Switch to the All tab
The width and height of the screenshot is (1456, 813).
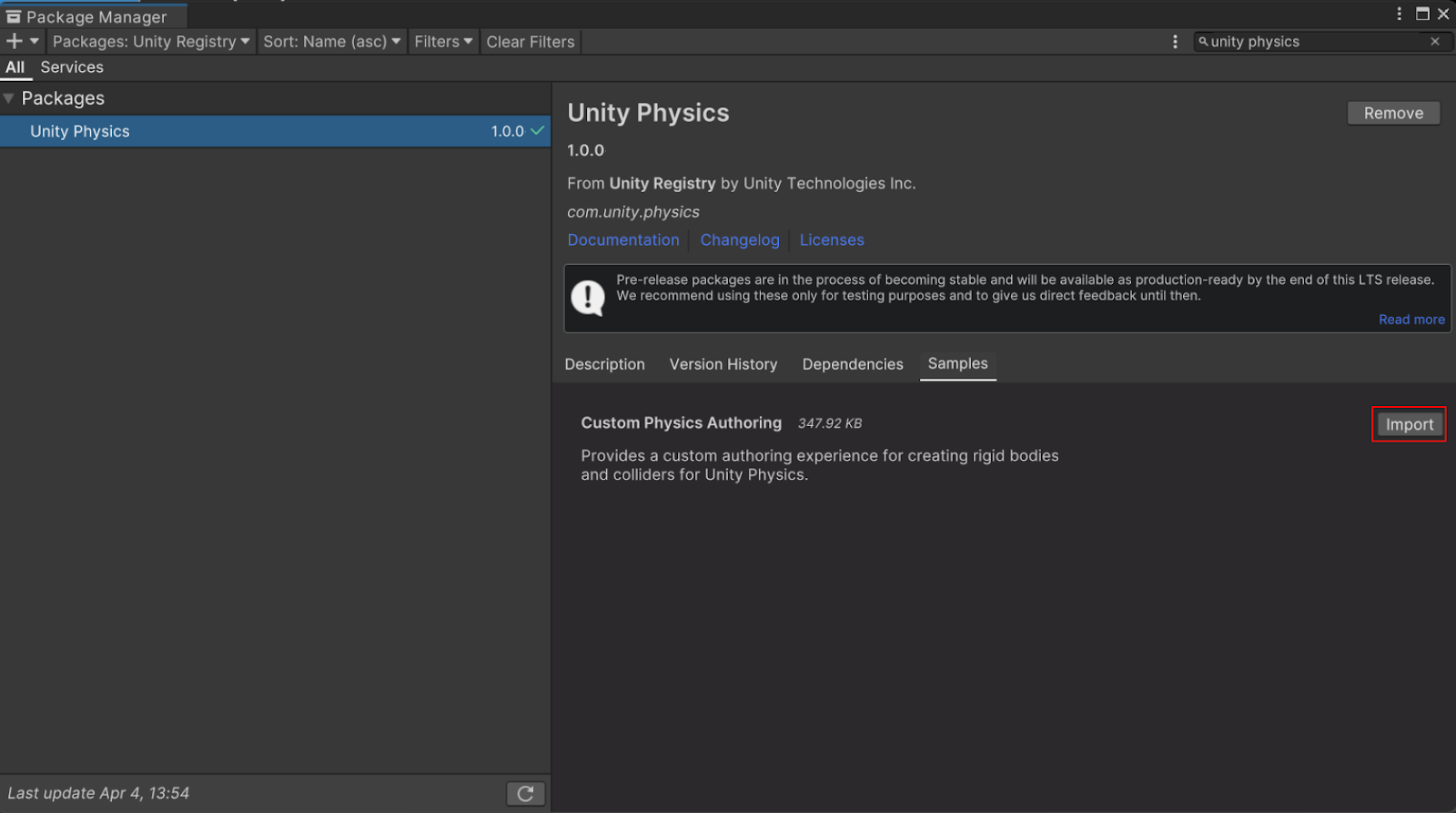15,67
